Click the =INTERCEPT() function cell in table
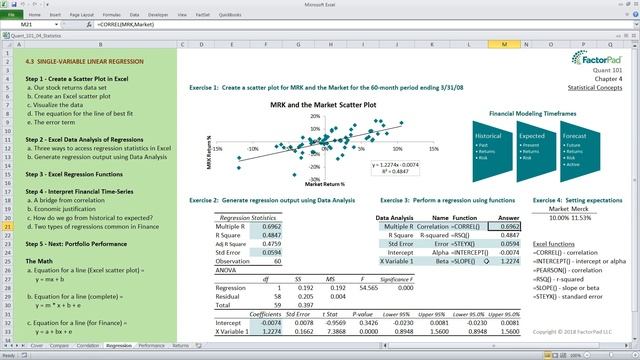This screenshot has height=360, width=640. click(x=468, y=253)
